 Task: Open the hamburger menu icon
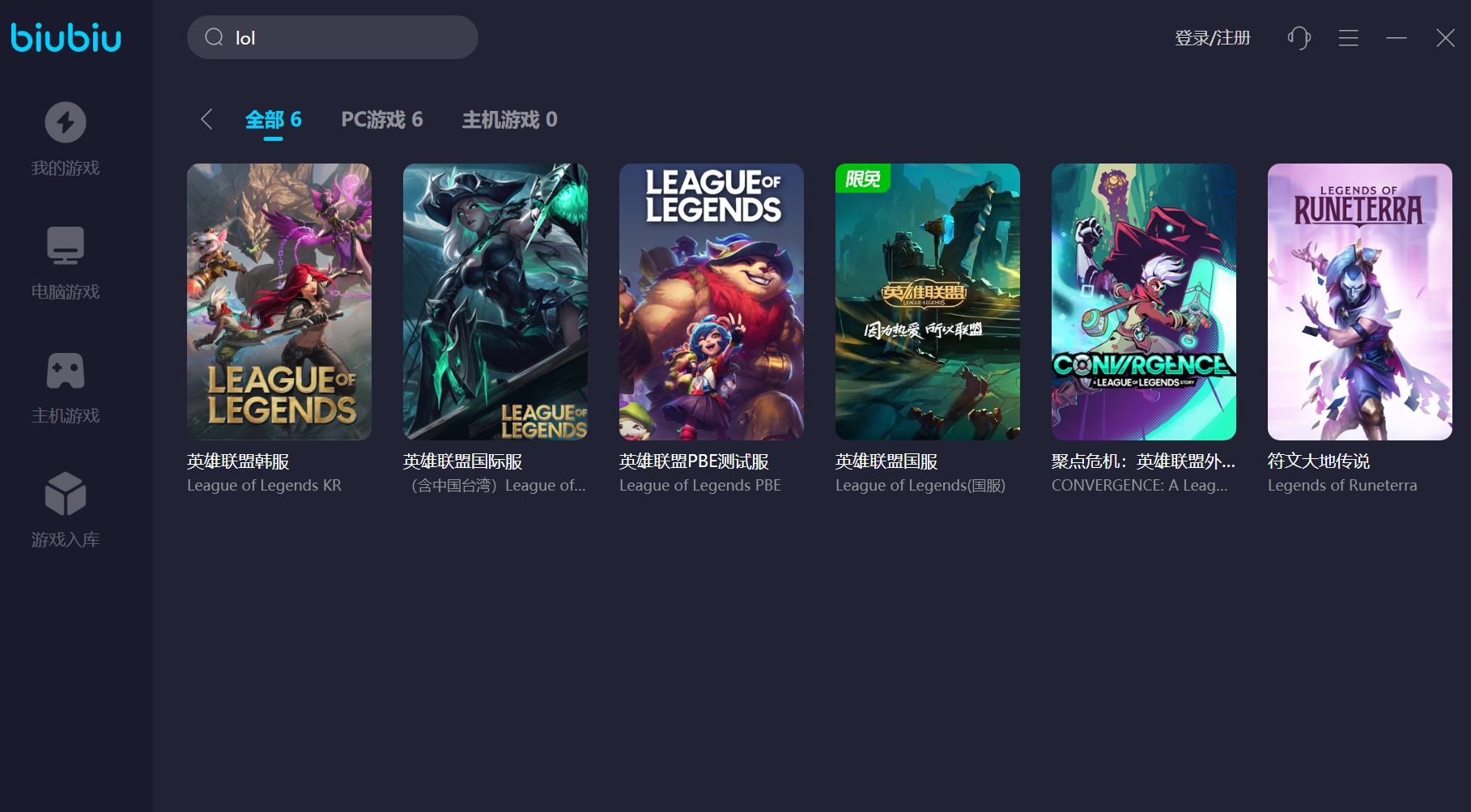point(1349,37)
